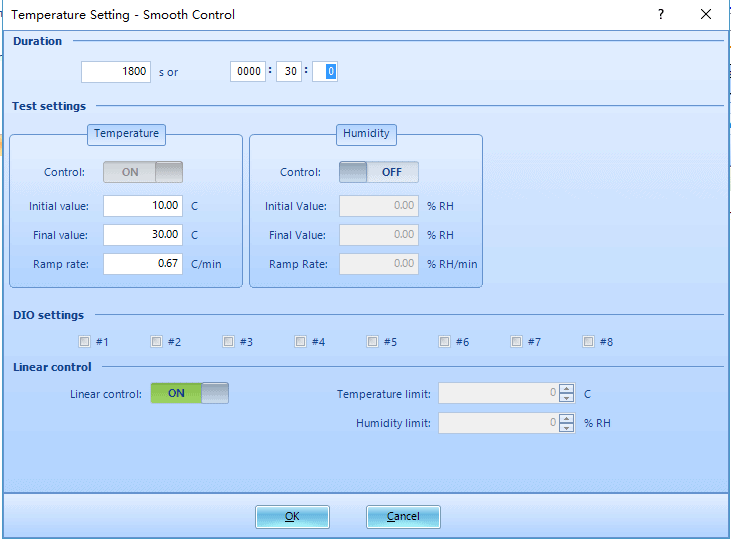Image resolution: width=731 pixels, height=539 pixels.
Task: Enable DIO #2 checkbox
Action: pos(157,342)
